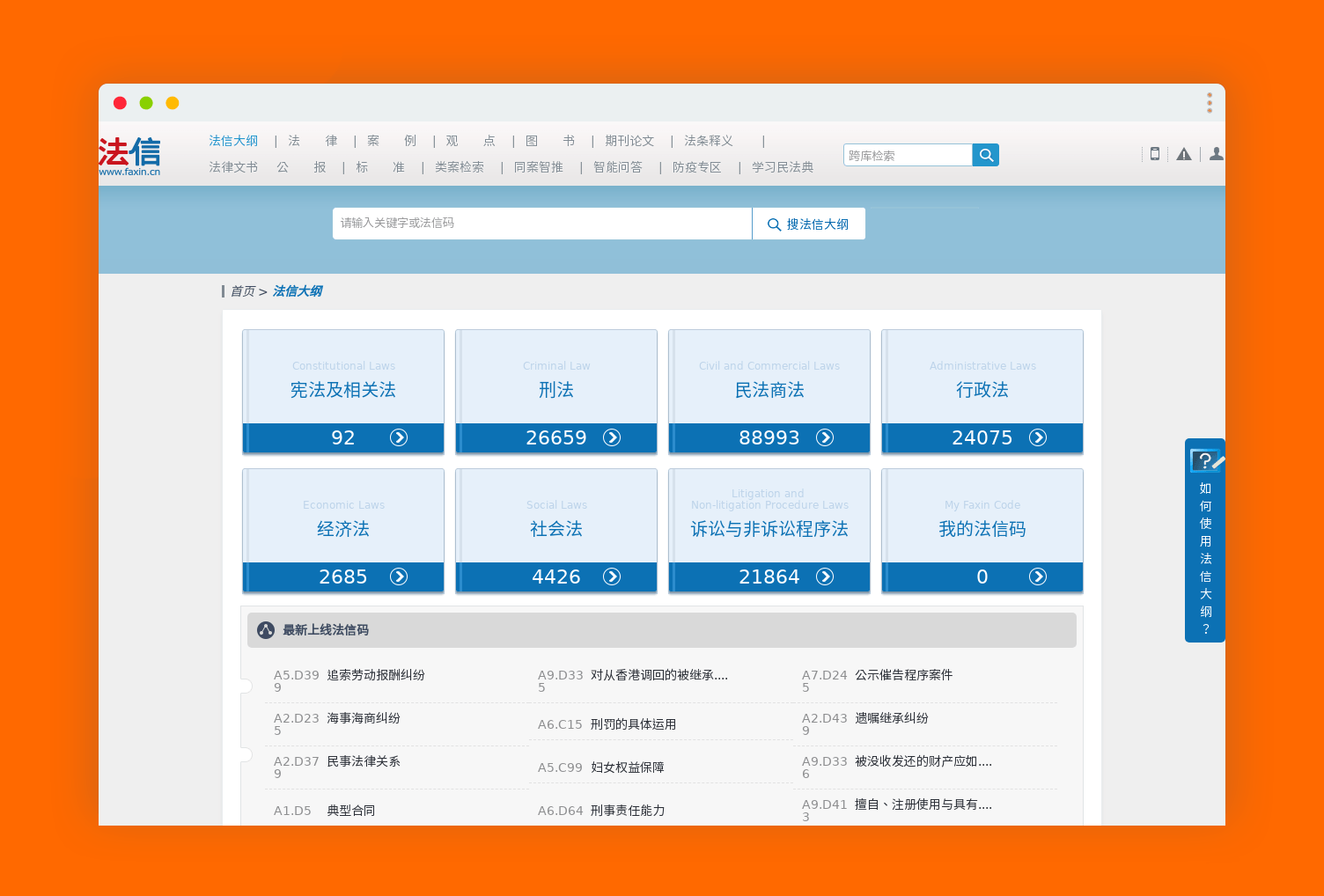Open the 经济法 category title

(x=343, y=529)
